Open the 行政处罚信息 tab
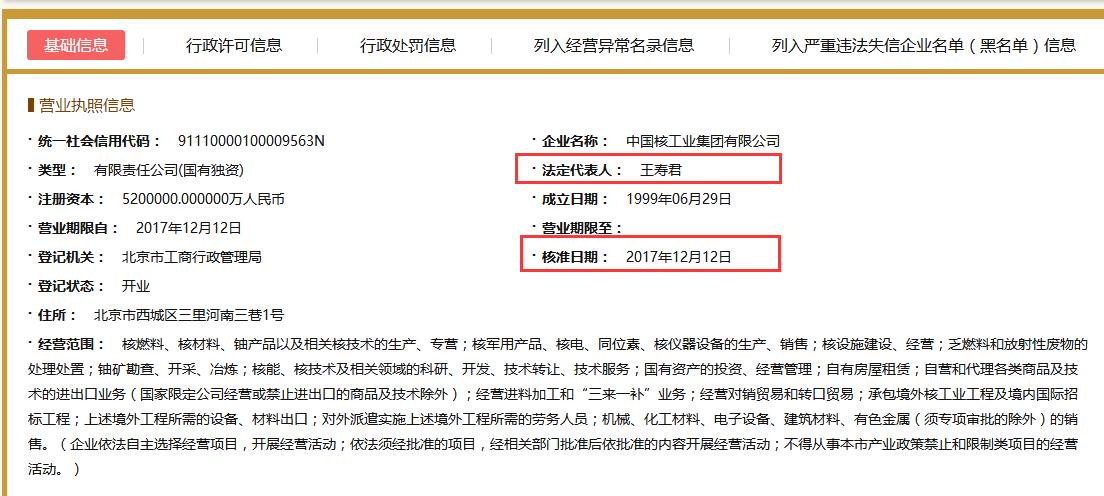The width and height of the screenshot is (1104, 496). [408, 45]
